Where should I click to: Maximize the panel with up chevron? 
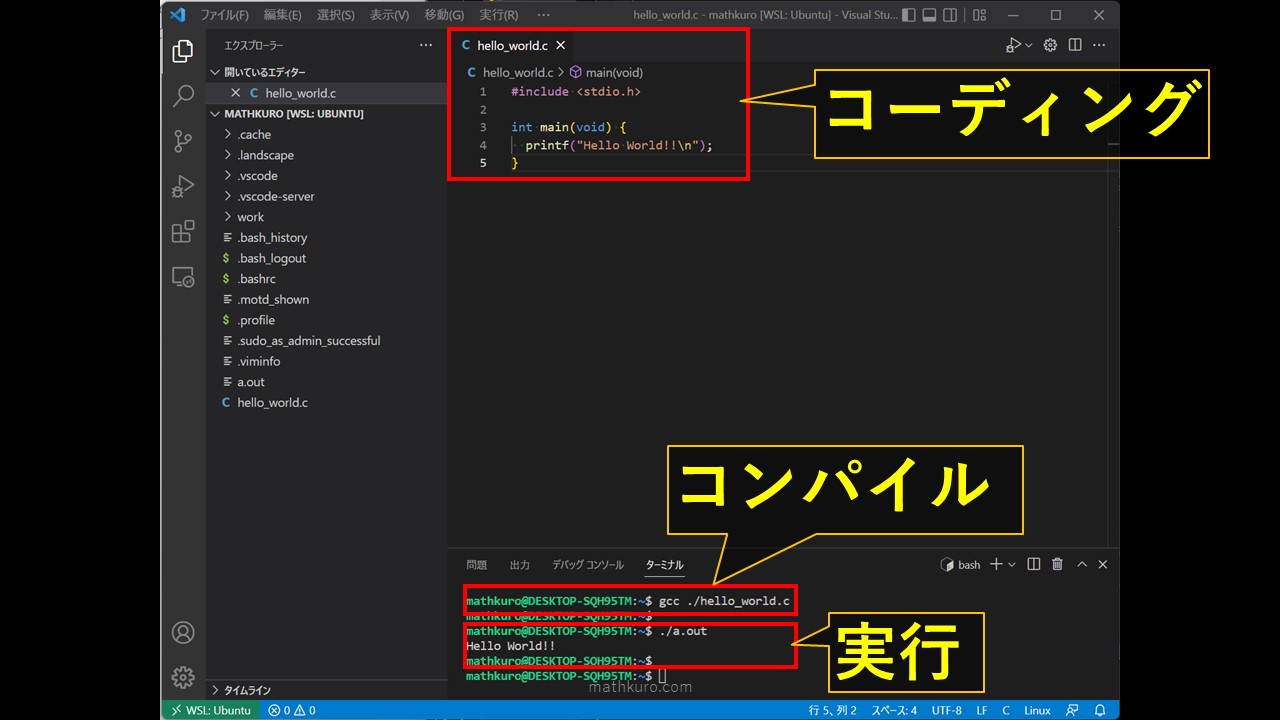tap(1082, 565)
